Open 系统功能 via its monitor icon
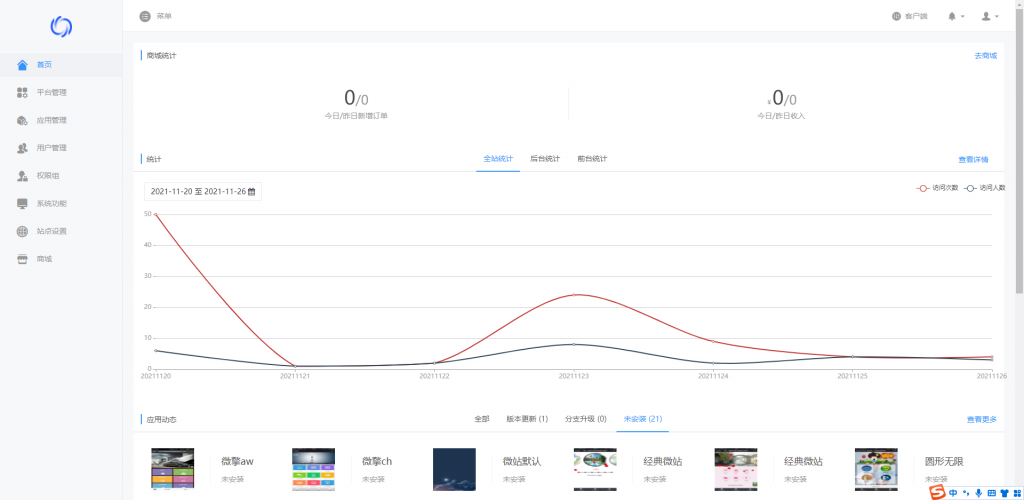Image resolution: width=1024 pixels, height=500 pixels. pyautogui.click(x=23, y=204)
